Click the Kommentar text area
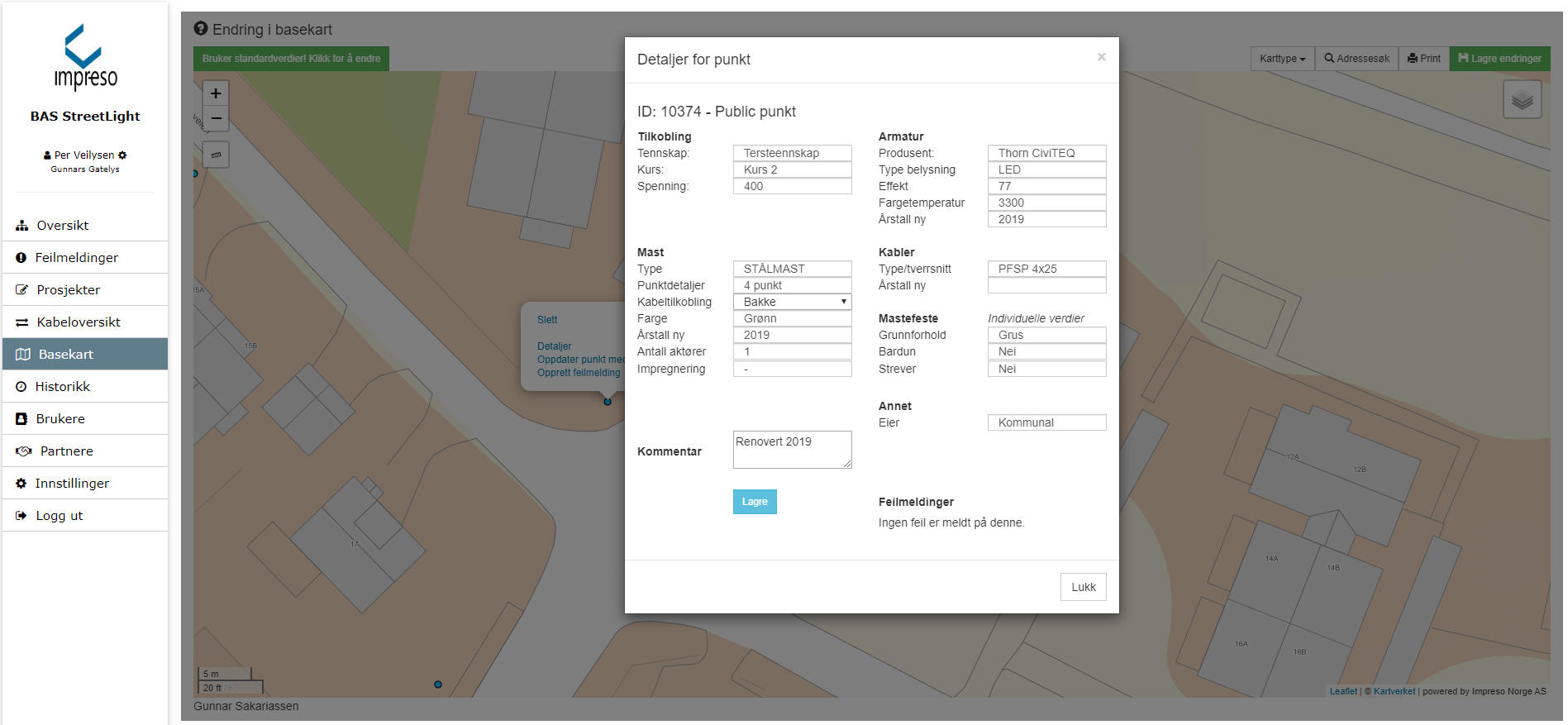 [792, 450]
